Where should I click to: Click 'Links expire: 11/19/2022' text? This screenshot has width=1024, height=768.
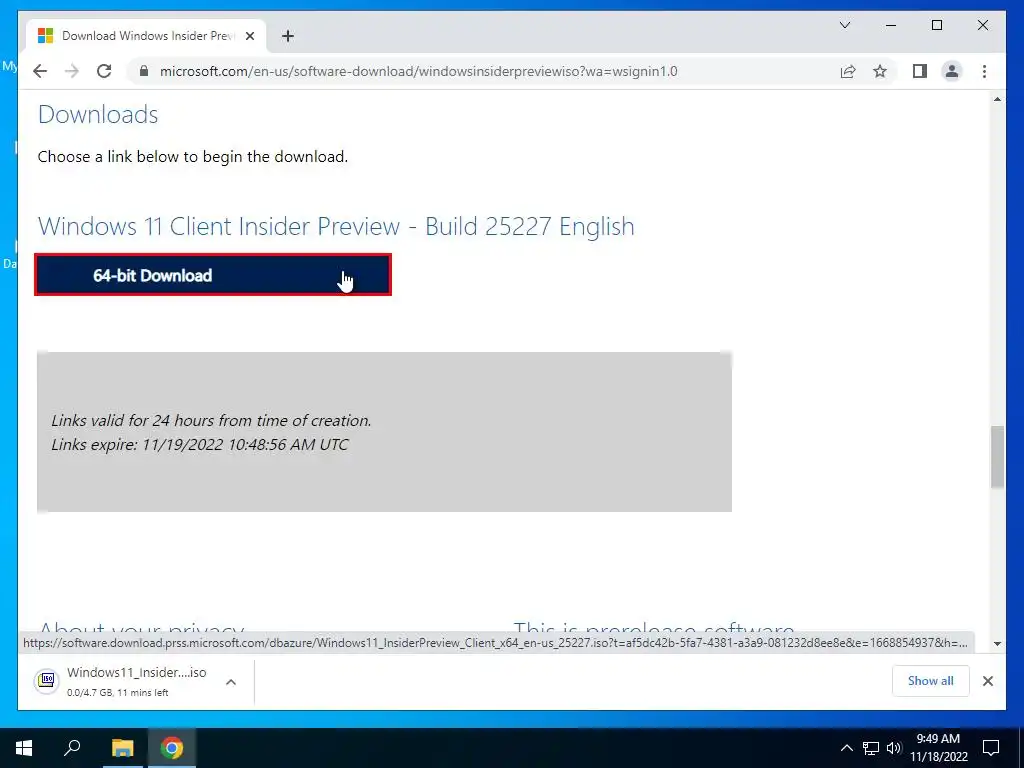tap(200, 445)
